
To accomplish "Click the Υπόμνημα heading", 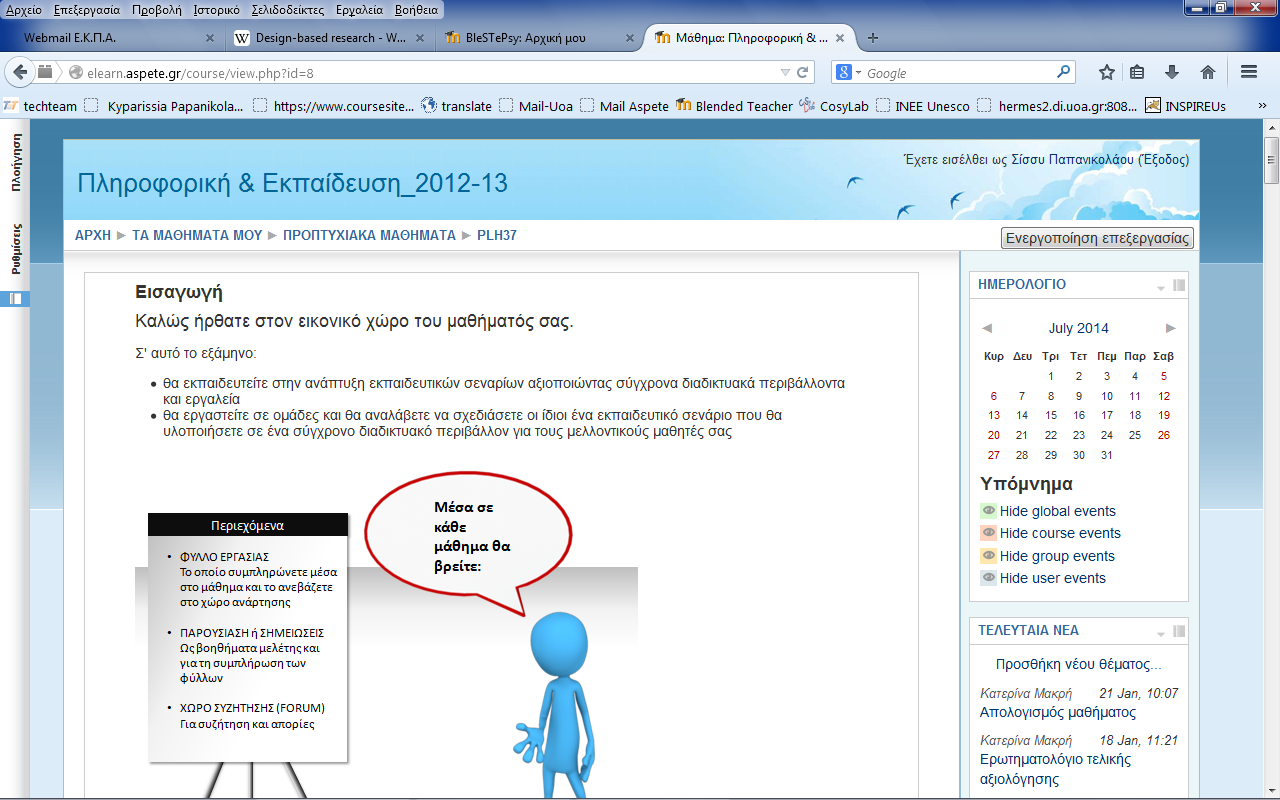I will 1027,484.
